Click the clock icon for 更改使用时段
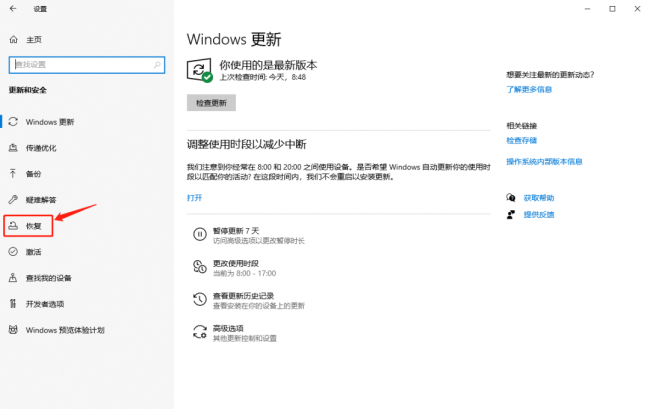The width and height of the screenshot is (650, 409). click(x=200, y=267)
